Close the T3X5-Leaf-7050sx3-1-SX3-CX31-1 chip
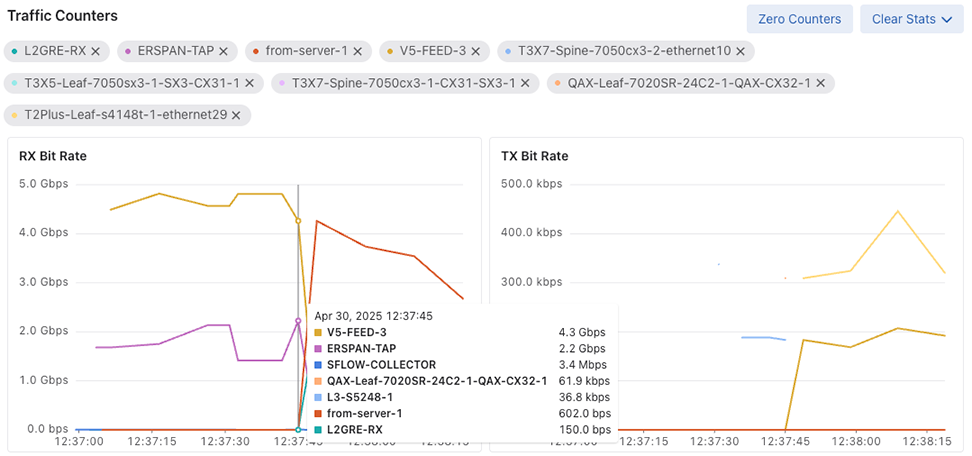972x456 pixels. click(249, 83)
